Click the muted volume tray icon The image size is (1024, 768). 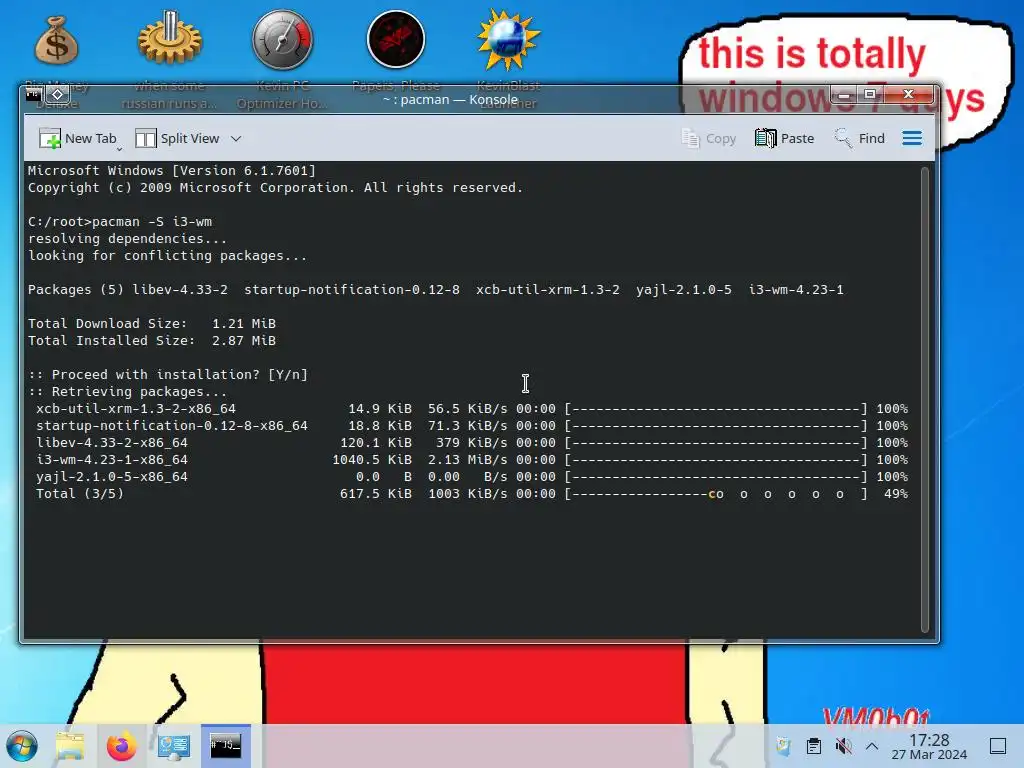[x=843, y=746]
